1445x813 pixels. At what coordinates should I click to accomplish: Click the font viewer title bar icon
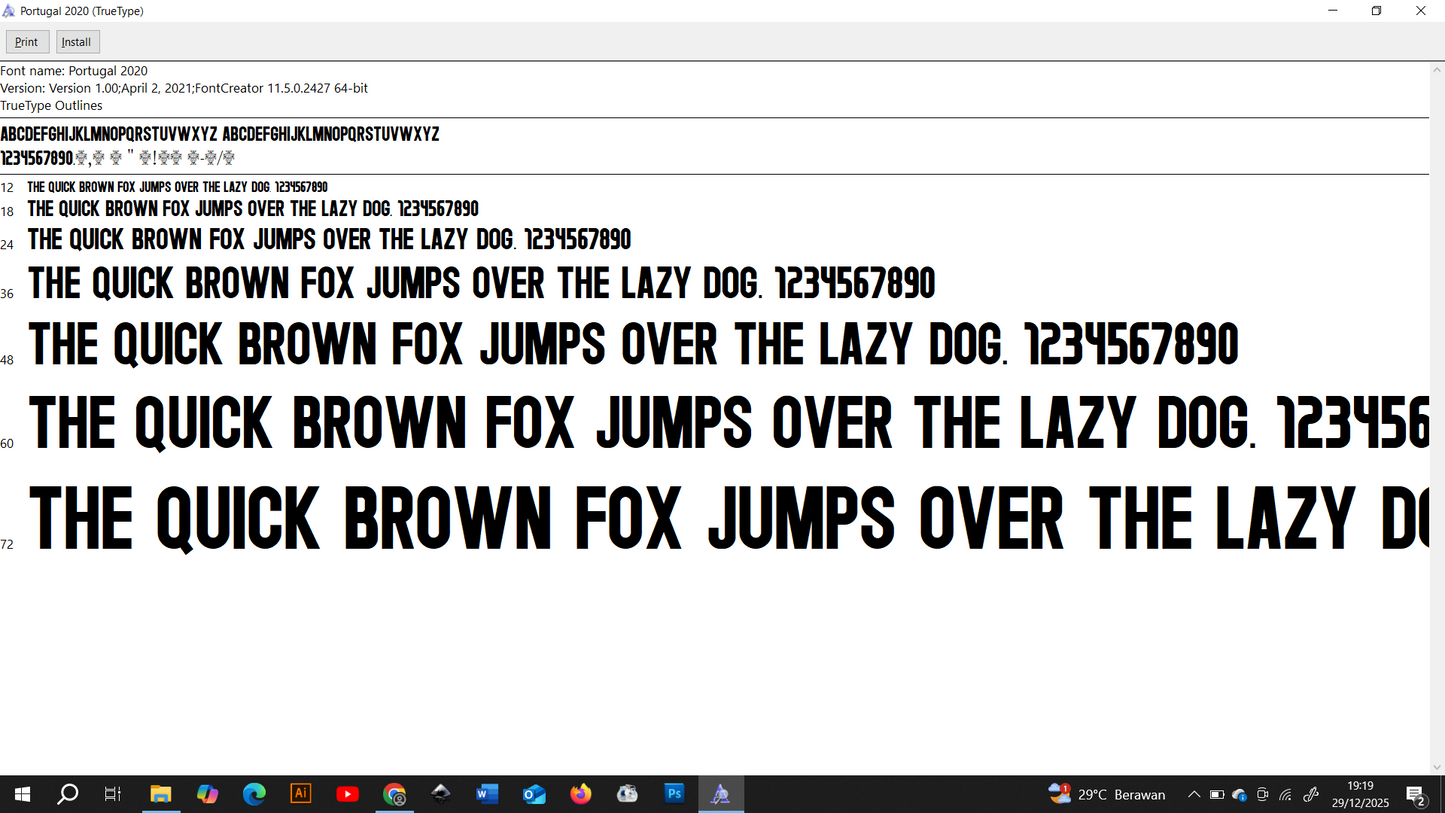pos(9,11)
